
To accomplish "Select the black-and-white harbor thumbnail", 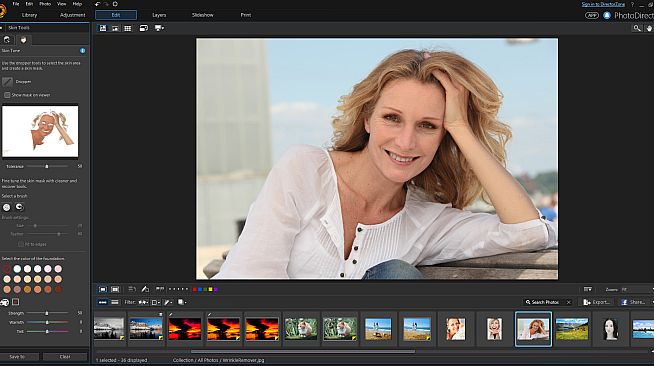I will point(109,329).
